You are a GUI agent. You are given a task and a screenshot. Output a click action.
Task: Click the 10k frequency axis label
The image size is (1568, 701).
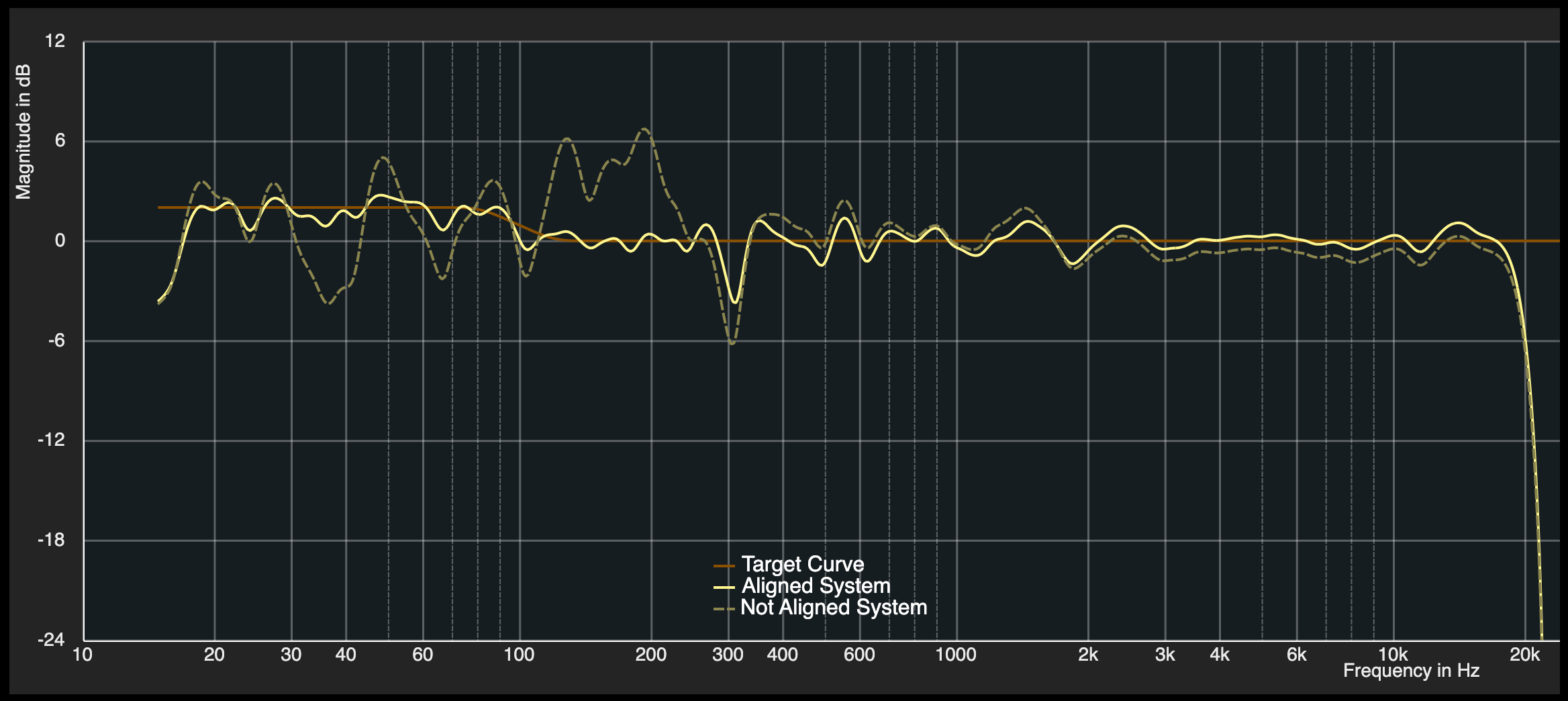click(x=1393, y=655)
